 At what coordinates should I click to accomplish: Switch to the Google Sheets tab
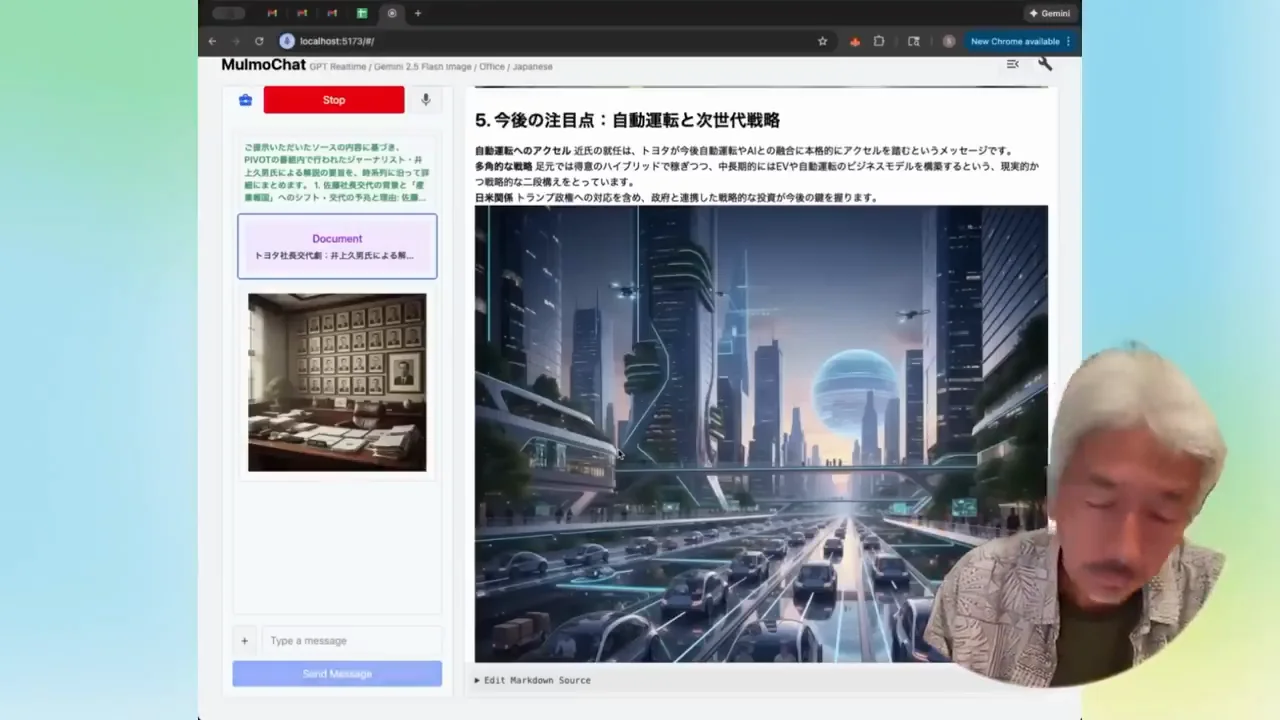362,13
